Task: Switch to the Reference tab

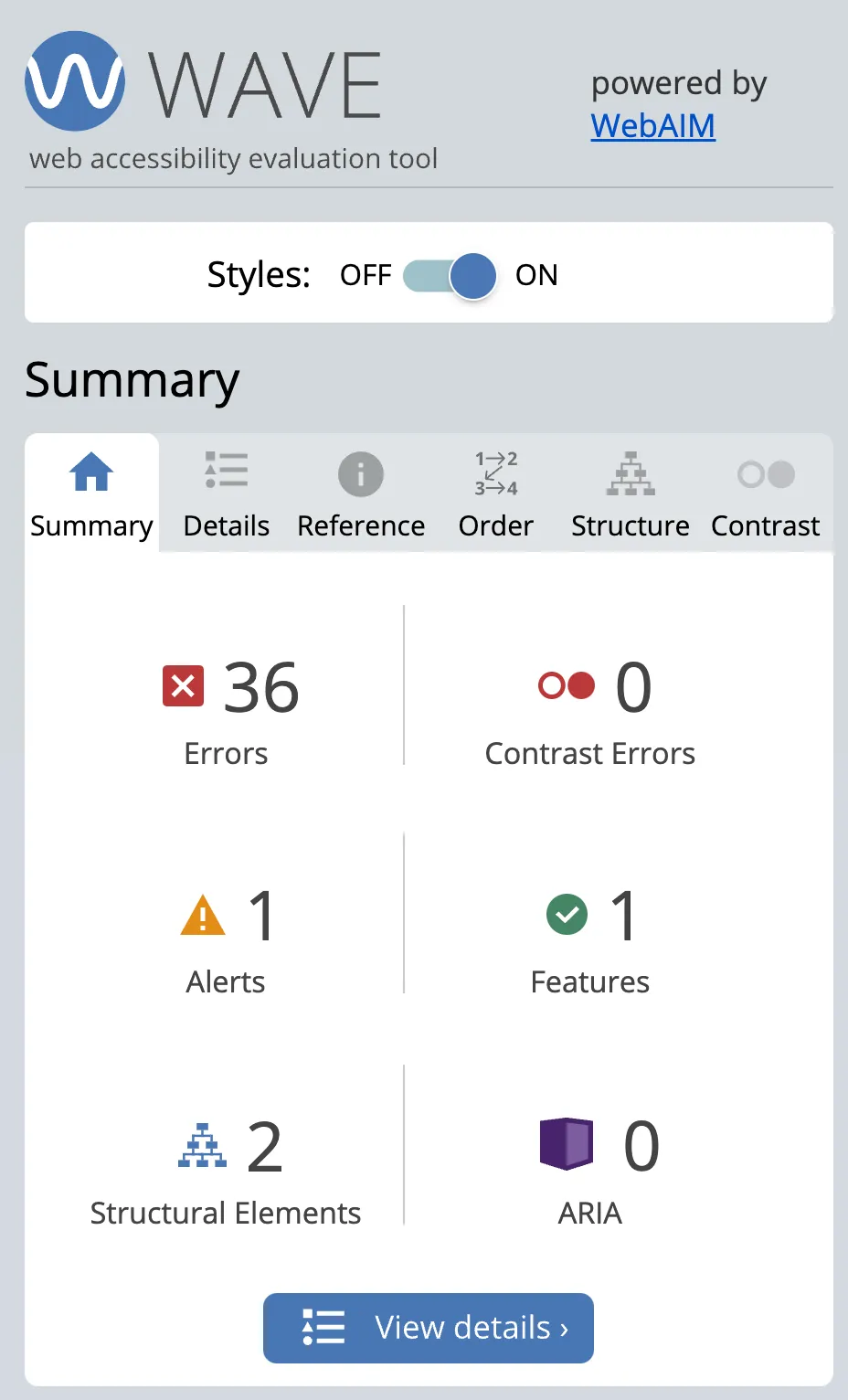Action: [x=360, y=493]
